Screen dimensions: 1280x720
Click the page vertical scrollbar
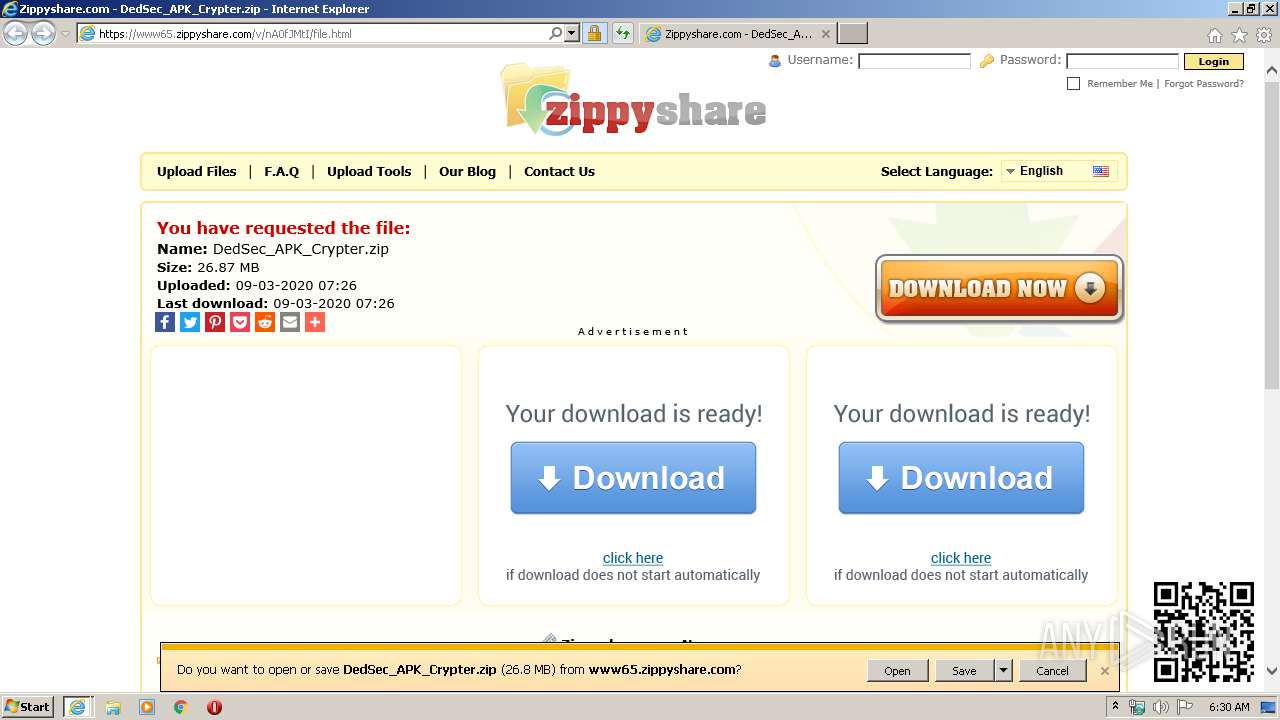coord(1272,235)
